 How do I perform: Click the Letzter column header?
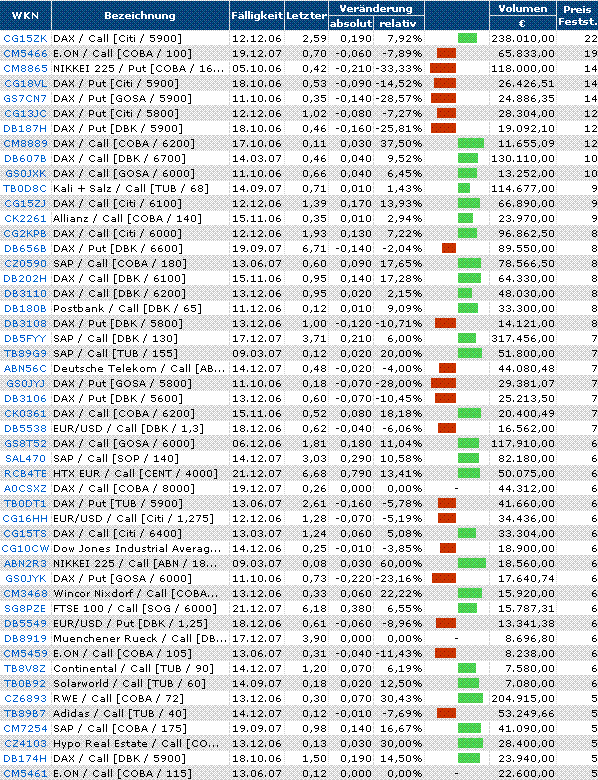coord(306,15)
